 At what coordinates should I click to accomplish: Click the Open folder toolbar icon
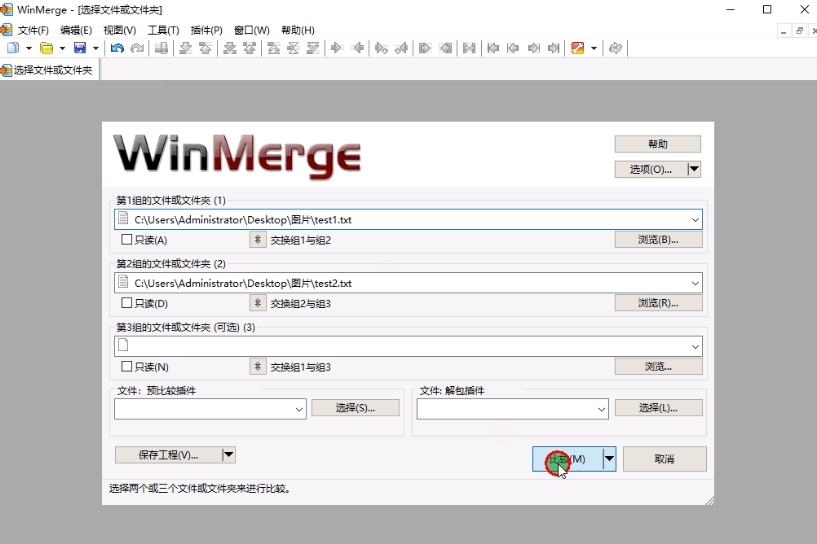coord(46,48)
